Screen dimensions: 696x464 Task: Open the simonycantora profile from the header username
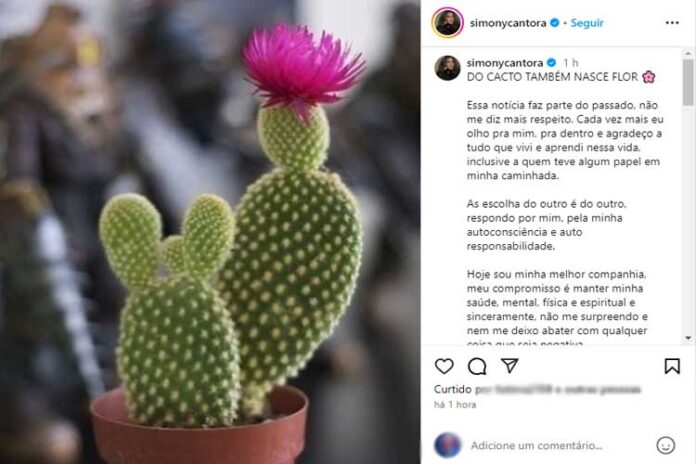[508, 23]
